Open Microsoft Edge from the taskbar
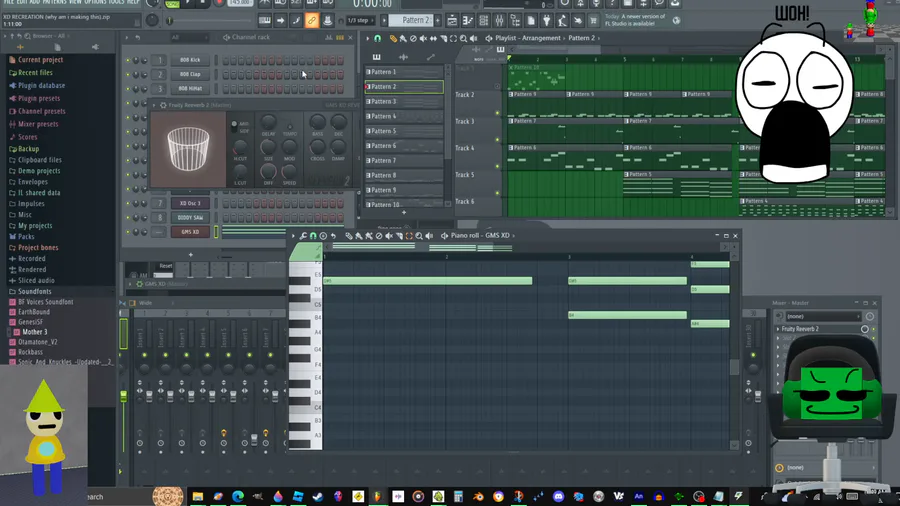The width and height of the screenshot is (900, 506). [238, 496]
